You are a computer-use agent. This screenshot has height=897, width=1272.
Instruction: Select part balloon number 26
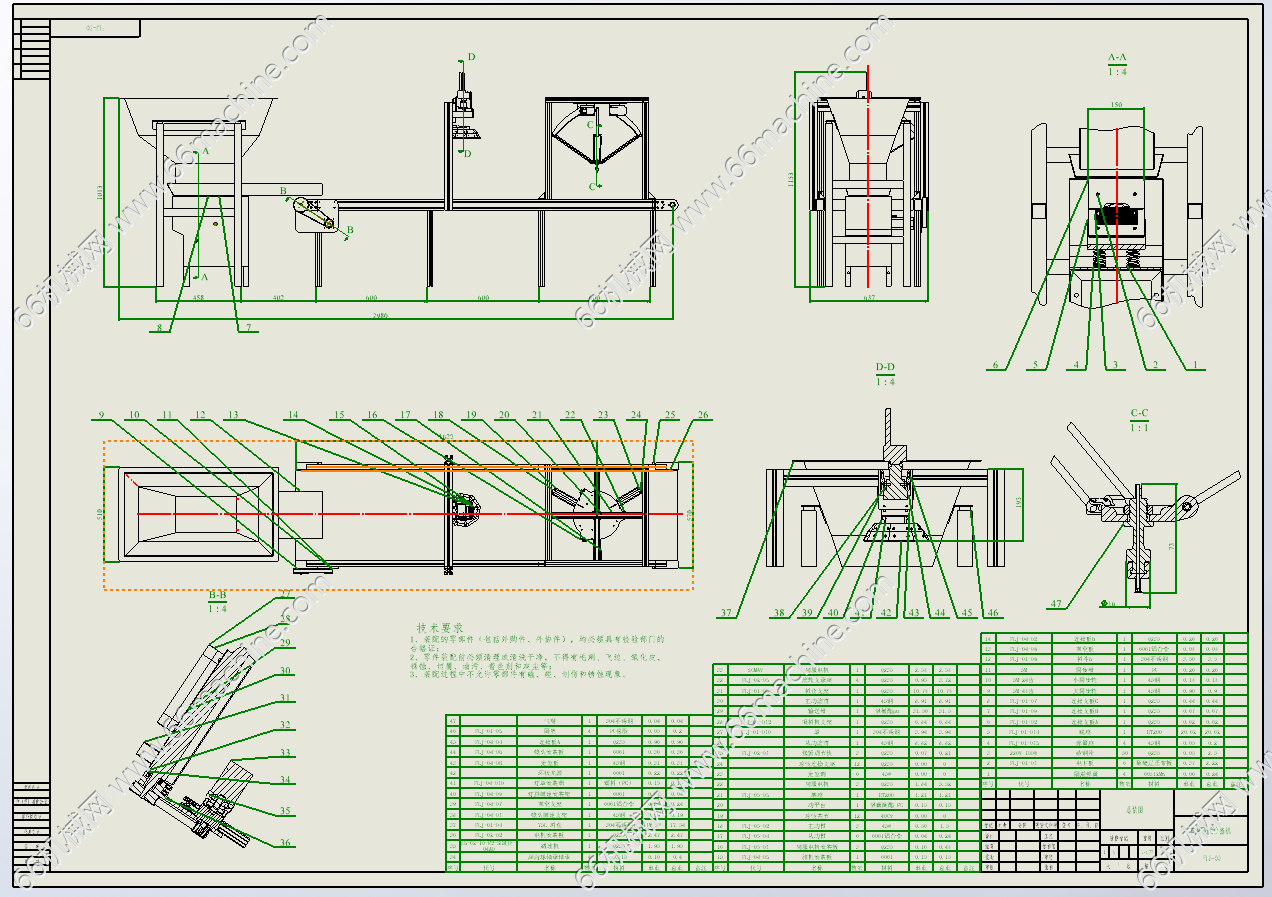point(703,415)
